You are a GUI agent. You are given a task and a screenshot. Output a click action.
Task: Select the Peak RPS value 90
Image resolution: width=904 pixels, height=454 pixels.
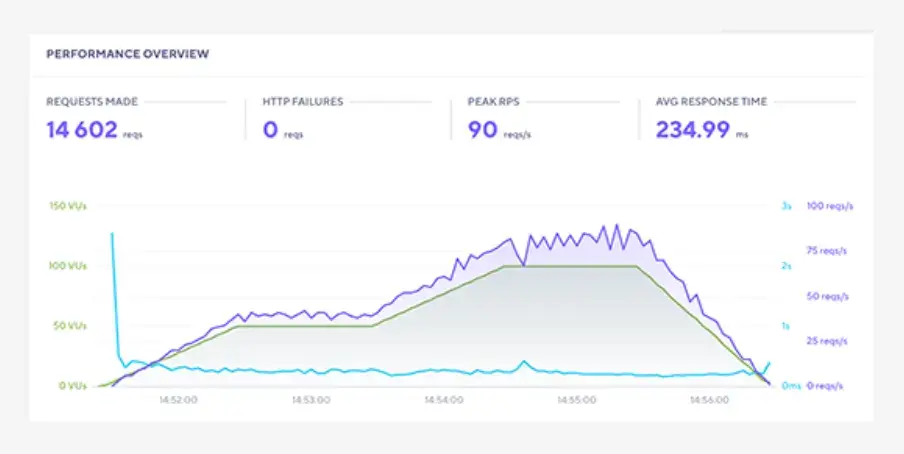(483, 129)
